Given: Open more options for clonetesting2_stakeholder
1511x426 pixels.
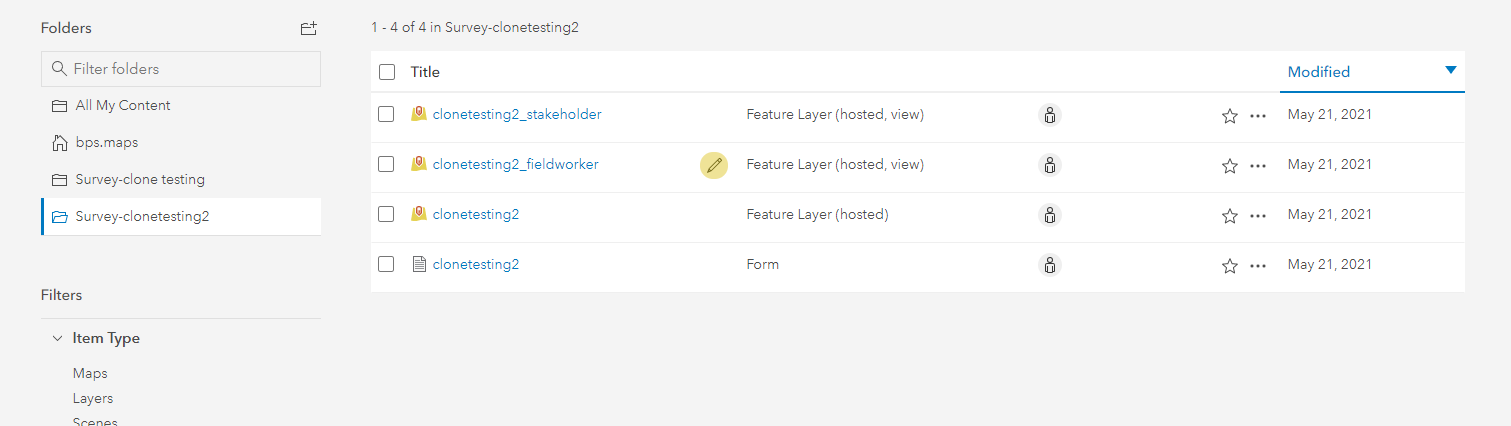Looking at the screenshot, I should pos(1258,116).
